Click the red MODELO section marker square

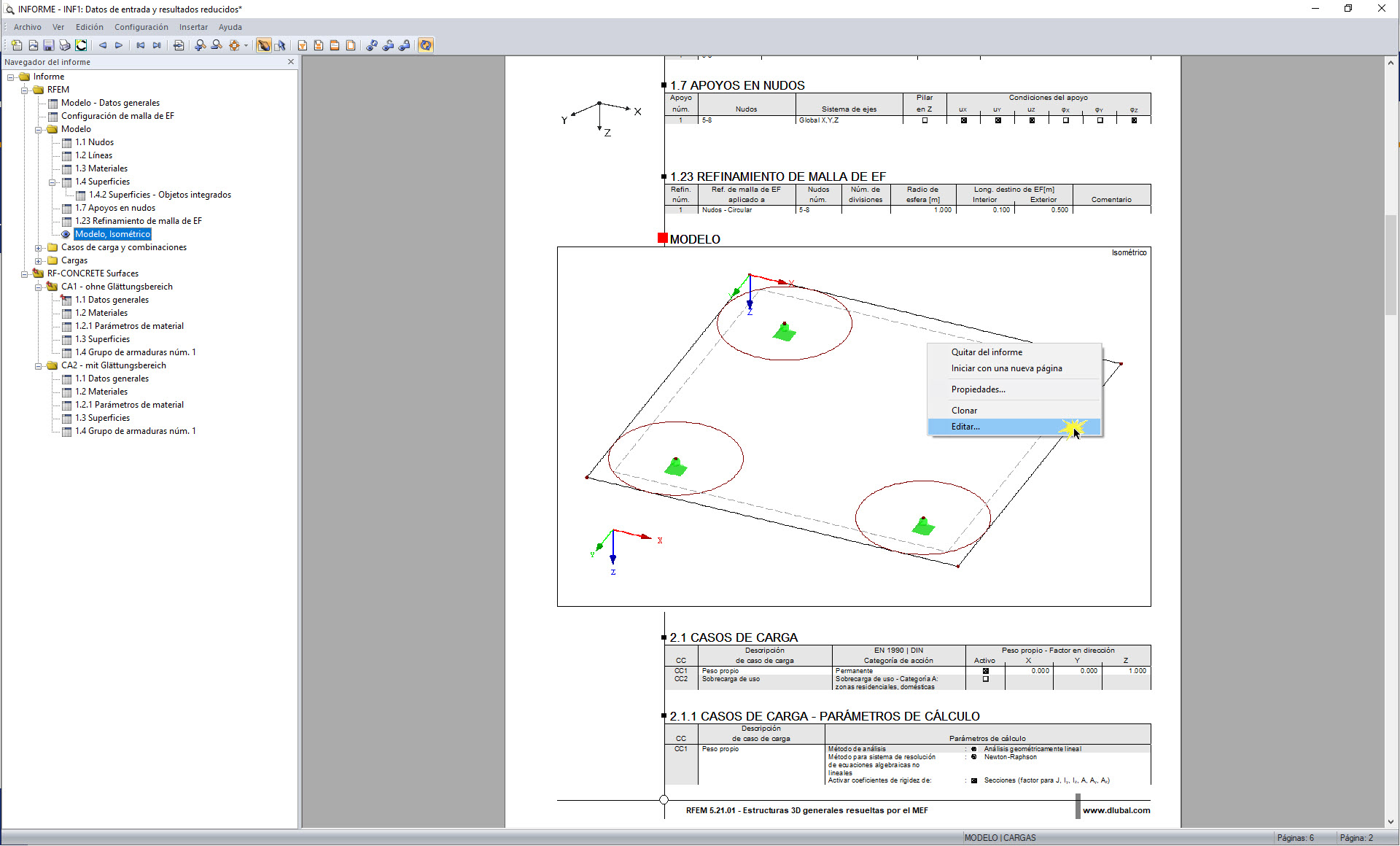662,238
